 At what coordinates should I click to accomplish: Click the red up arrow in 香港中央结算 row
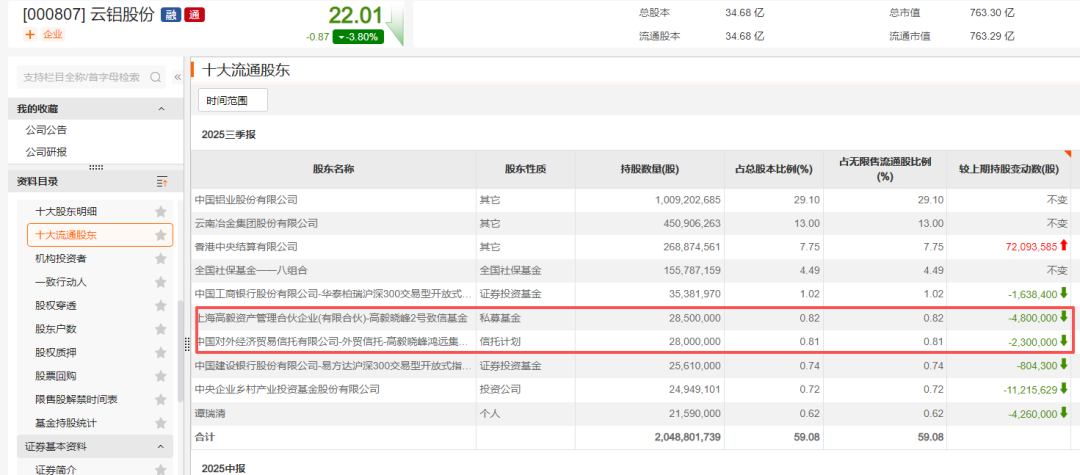[x=1064, y=245]
